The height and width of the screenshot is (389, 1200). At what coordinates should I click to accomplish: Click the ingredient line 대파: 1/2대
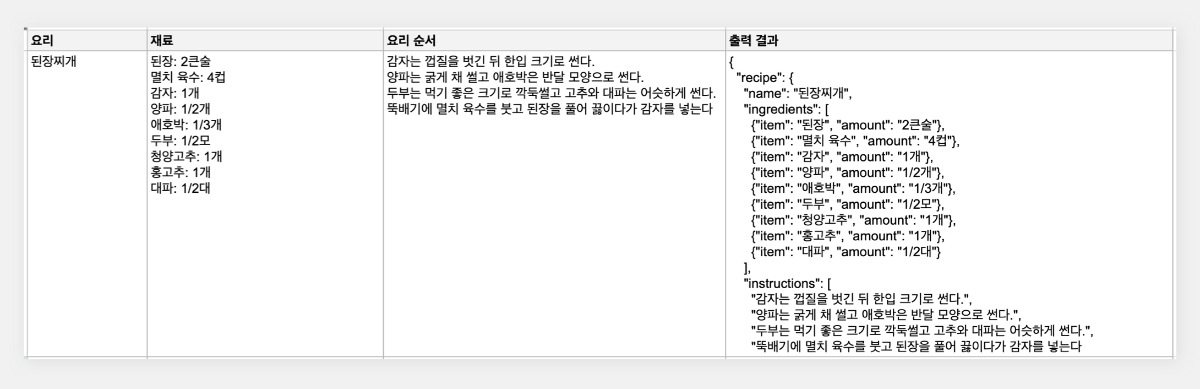coord(179,188)
